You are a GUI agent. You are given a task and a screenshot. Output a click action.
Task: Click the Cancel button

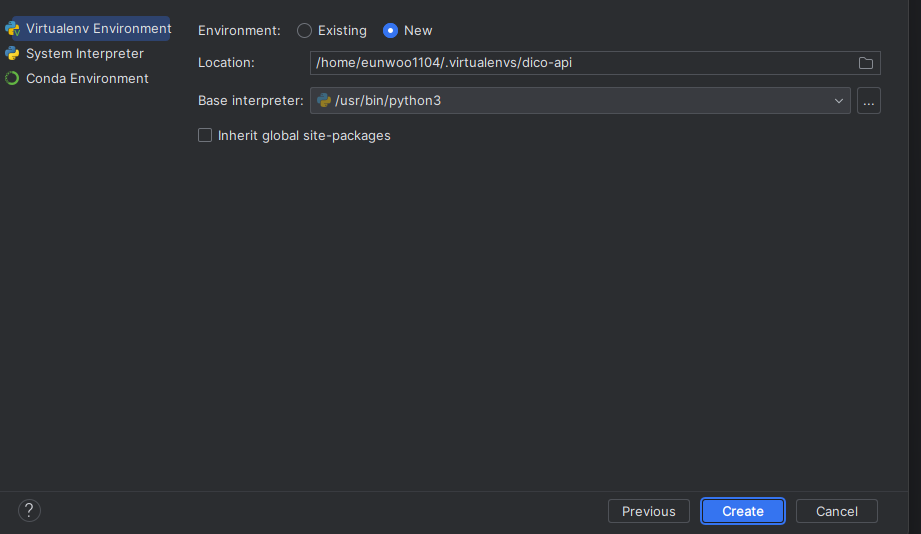pos(836,511)
